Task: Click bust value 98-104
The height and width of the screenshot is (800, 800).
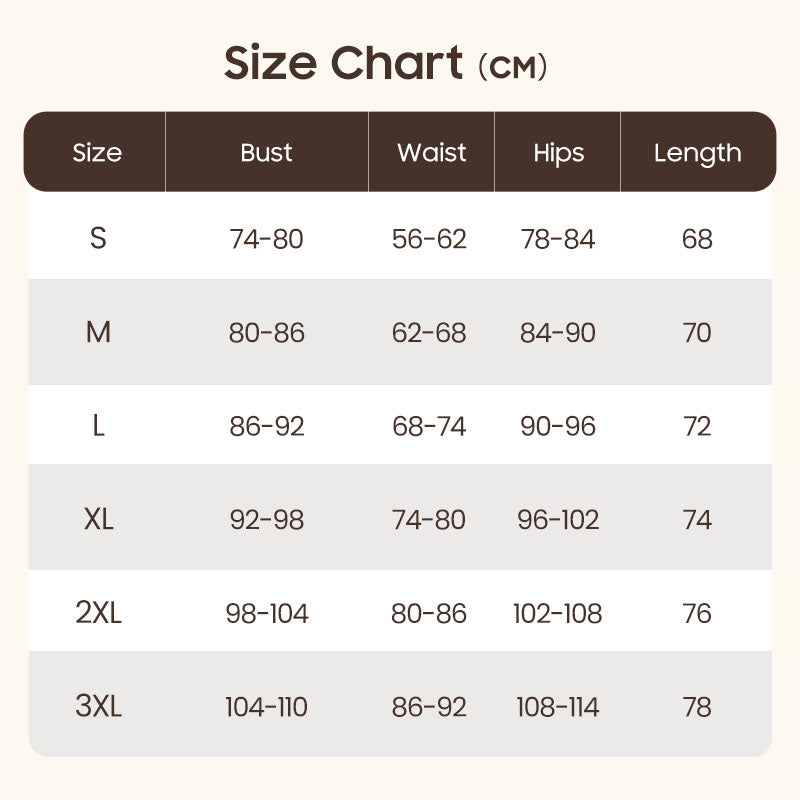Action: click(x=266, y=613)
